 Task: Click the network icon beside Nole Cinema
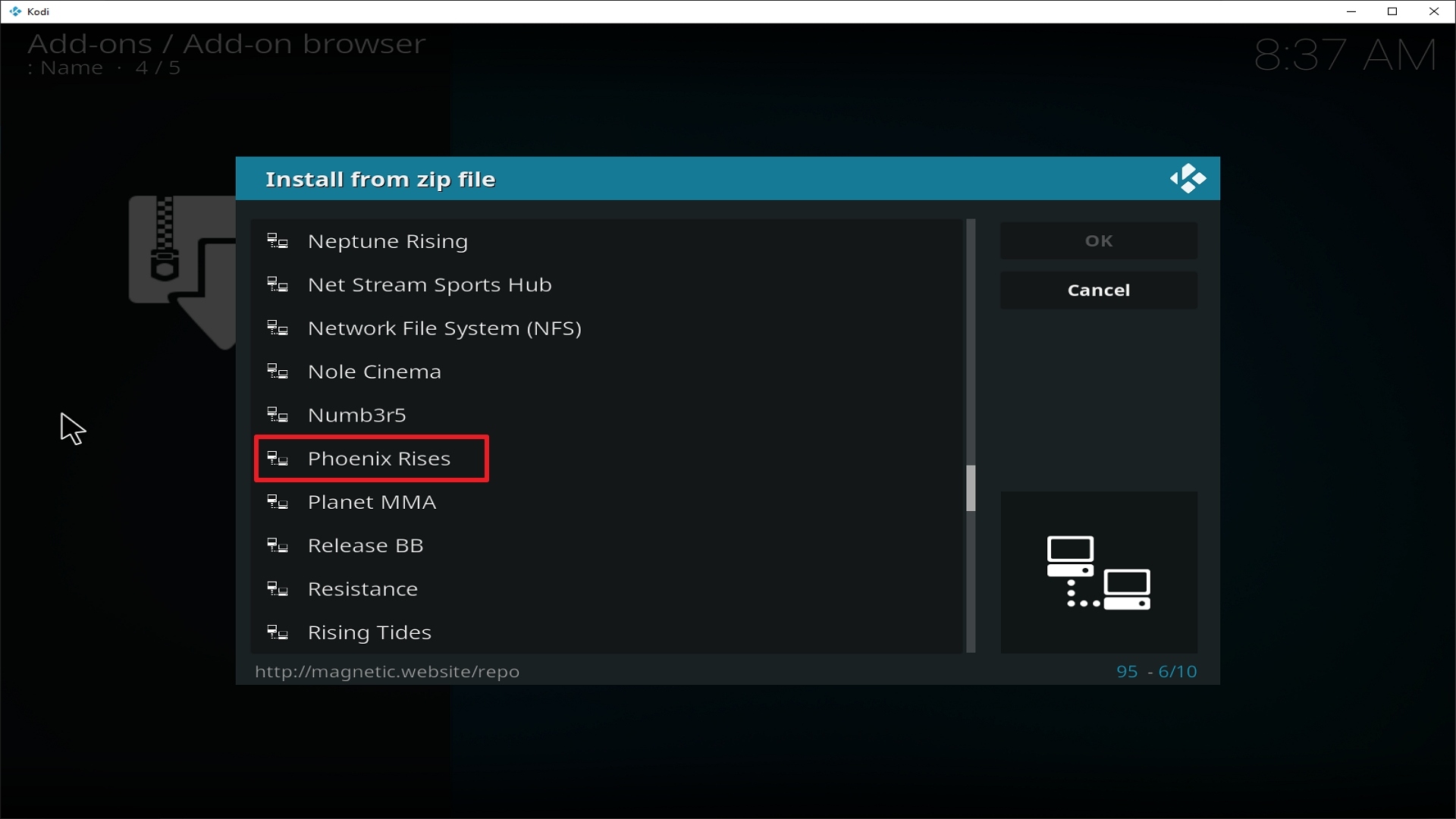[278, 372]
